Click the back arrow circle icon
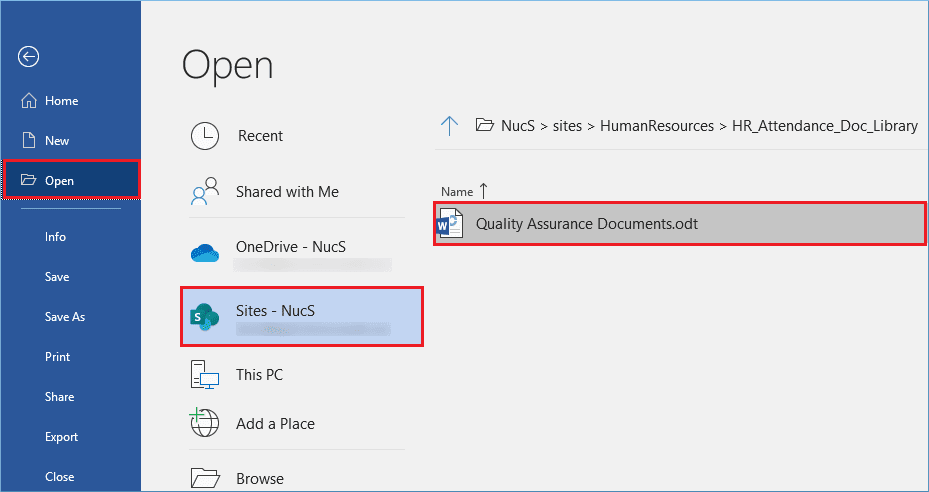929x492 pixels. (x=28, y=57)
